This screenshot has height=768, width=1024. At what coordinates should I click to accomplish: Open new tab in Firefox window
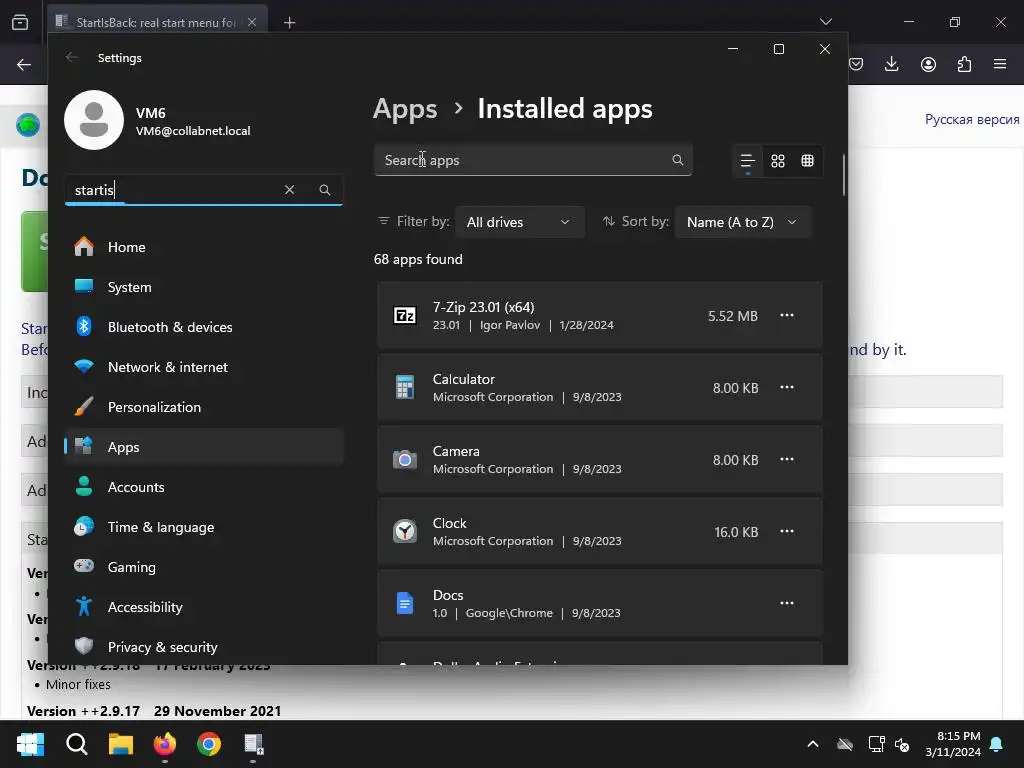tap(289, 23)
